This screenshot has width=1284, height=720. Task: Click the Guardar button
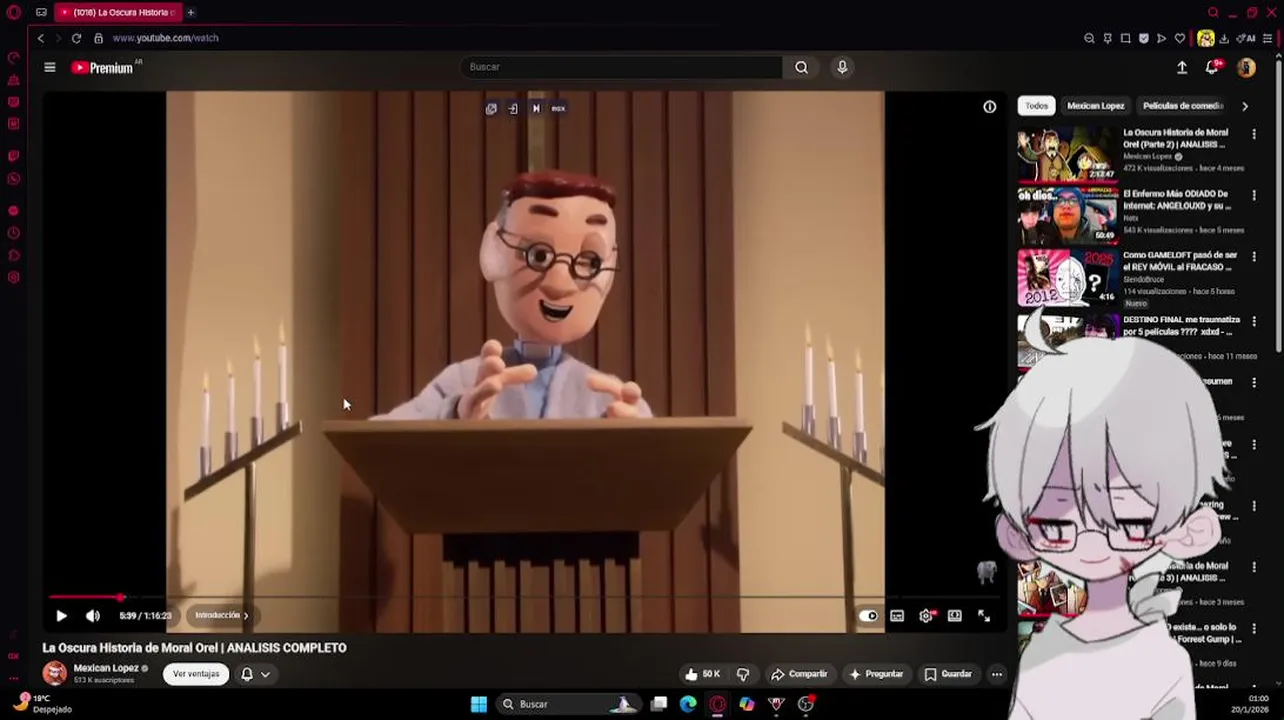(948, 674)
